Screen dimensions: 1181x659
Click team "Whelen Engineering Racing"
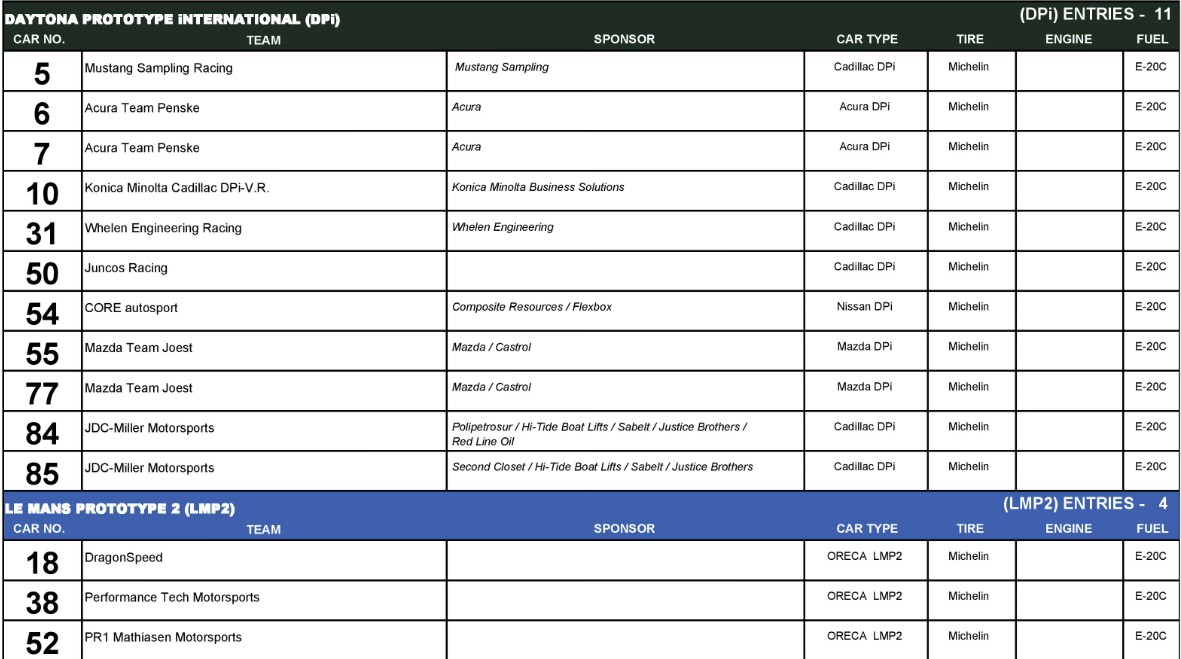[163, 227]
